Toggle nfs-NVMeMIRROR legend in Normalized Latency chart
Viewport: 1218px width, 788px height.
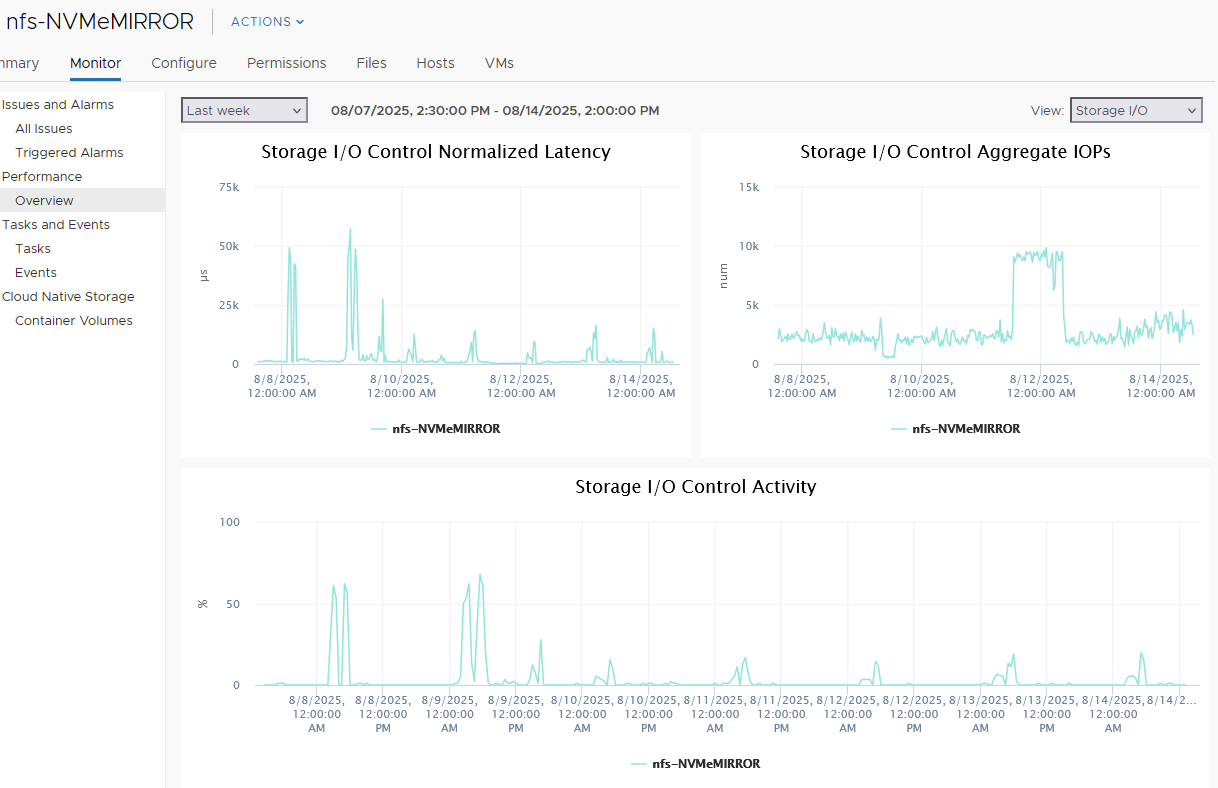(435, 428)
